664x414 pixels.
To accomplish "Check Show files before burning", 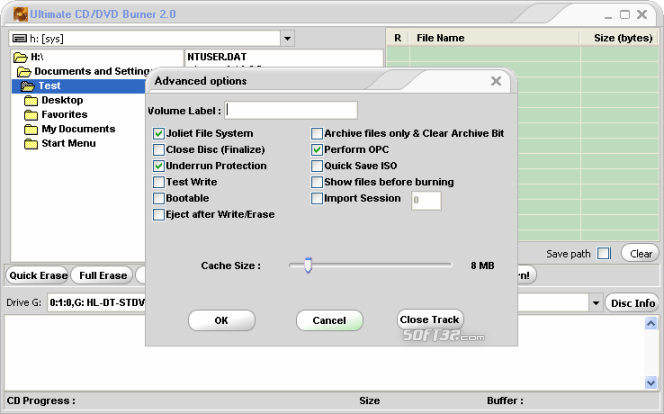I will click(x=317, y=182).
